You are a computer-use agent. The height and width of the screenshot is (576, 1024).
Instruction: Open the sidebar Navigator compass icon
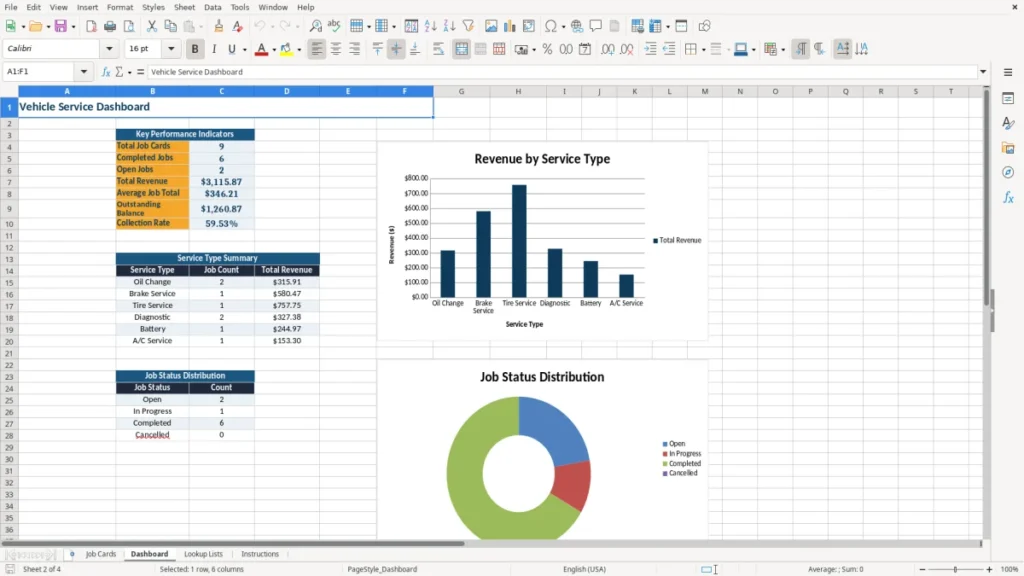click(1008, 172)
